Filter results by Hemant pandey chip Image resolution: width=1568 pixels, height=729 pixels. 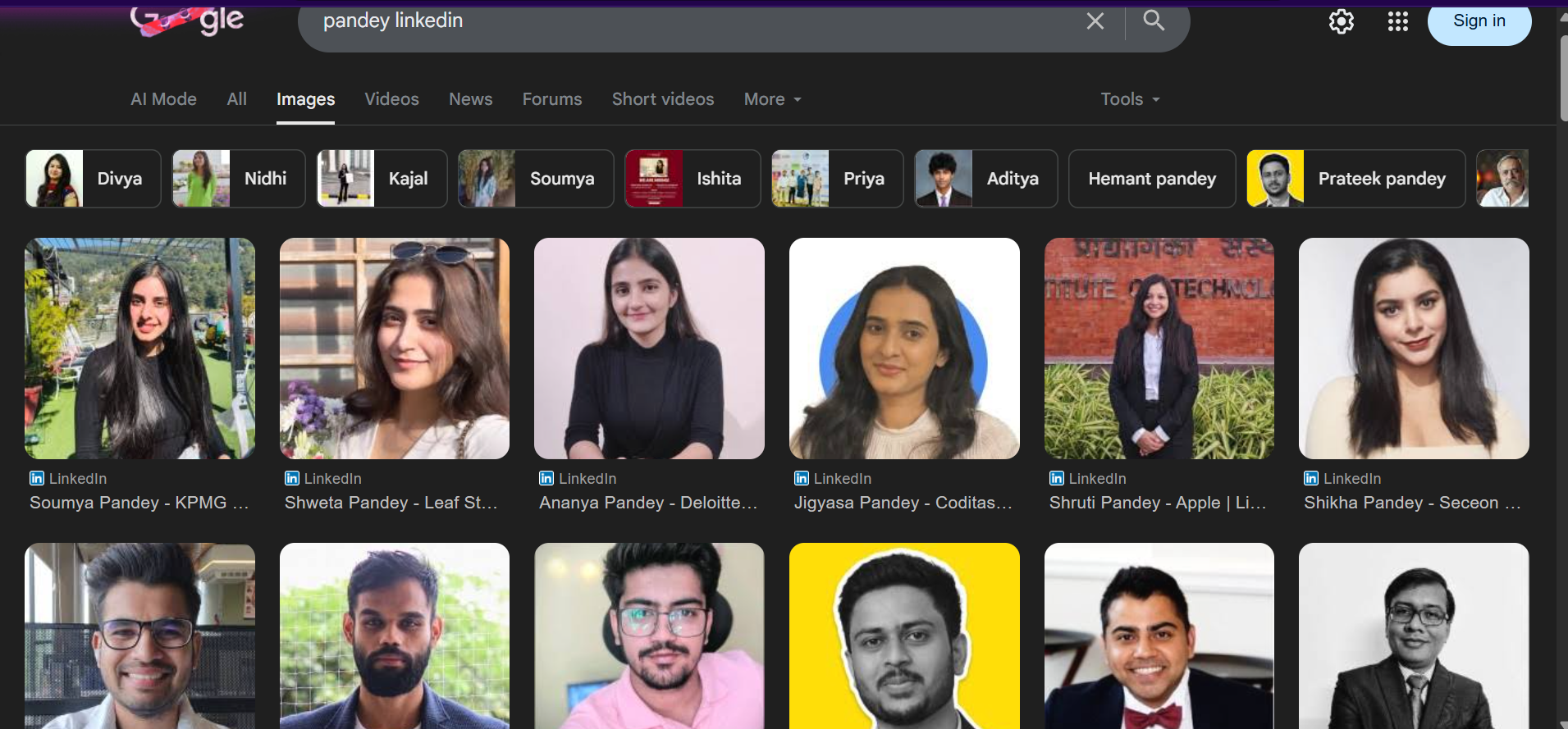point(1151,179)
